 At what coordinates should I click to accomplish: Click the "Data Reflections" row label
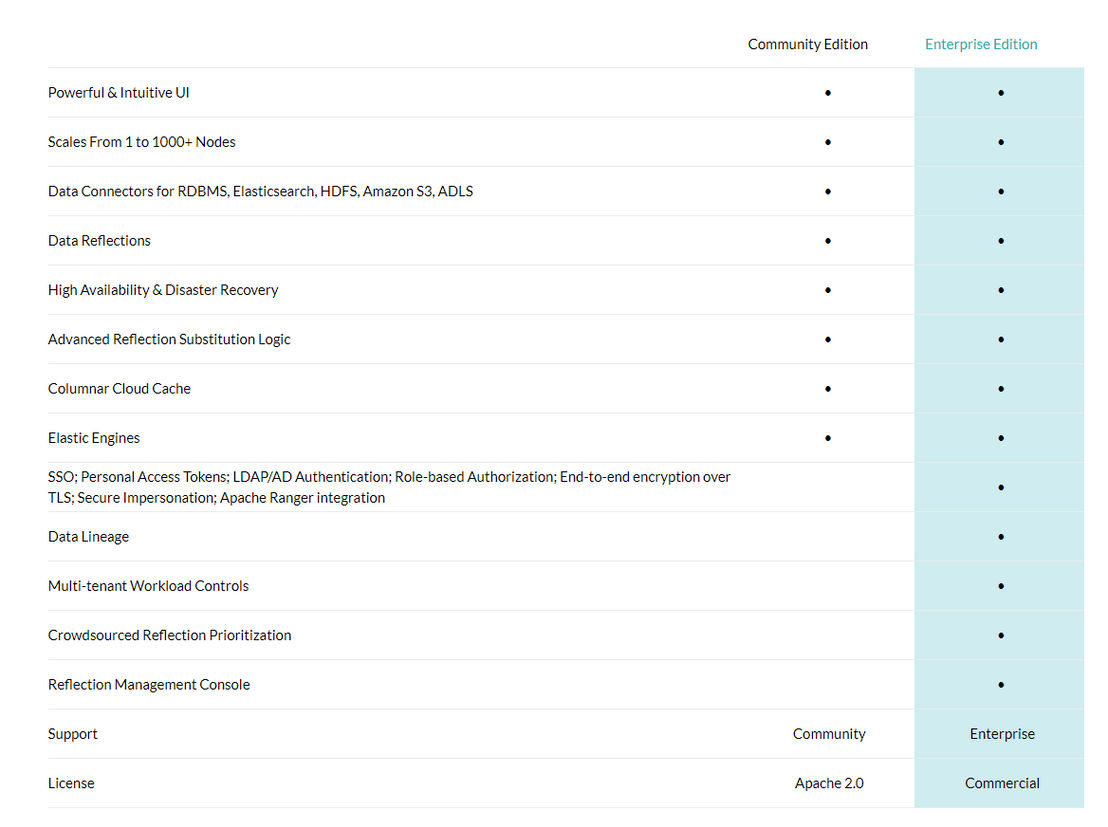pos(100,241)
